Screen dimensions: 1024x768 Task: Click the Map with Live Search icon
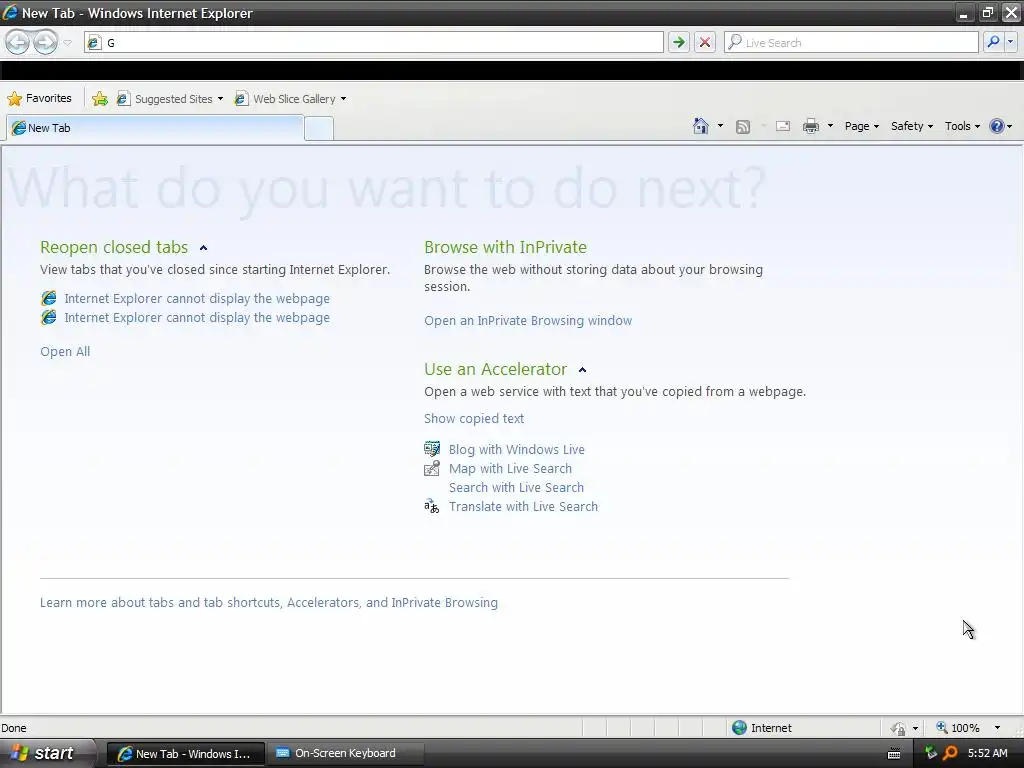pyautogui.click(x=432, y=468)
